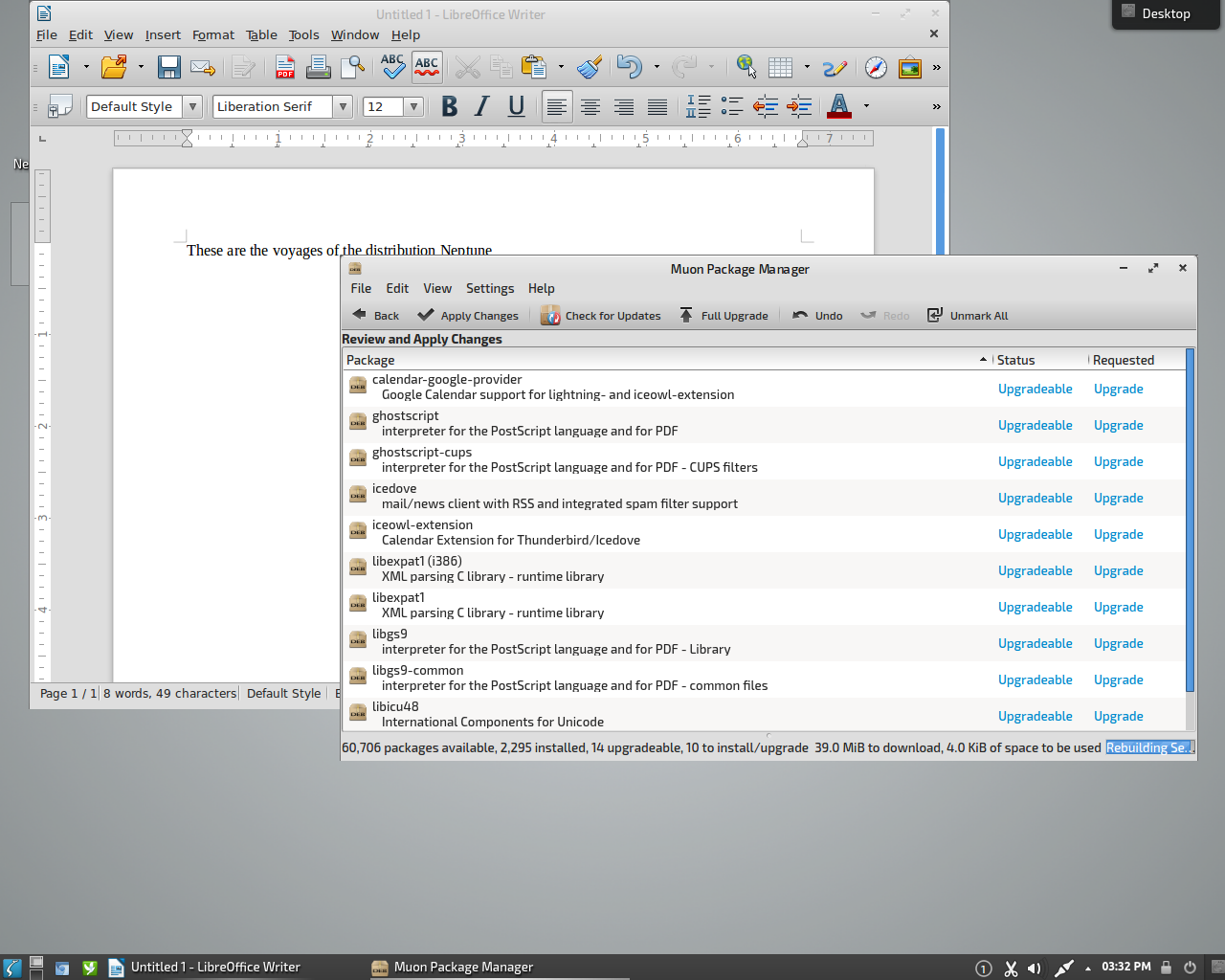This screenshot has height=980, width=1225.
Task: Open the Undo history dropdown arrow
Action: pyautogui.click(x=657, y=67)
